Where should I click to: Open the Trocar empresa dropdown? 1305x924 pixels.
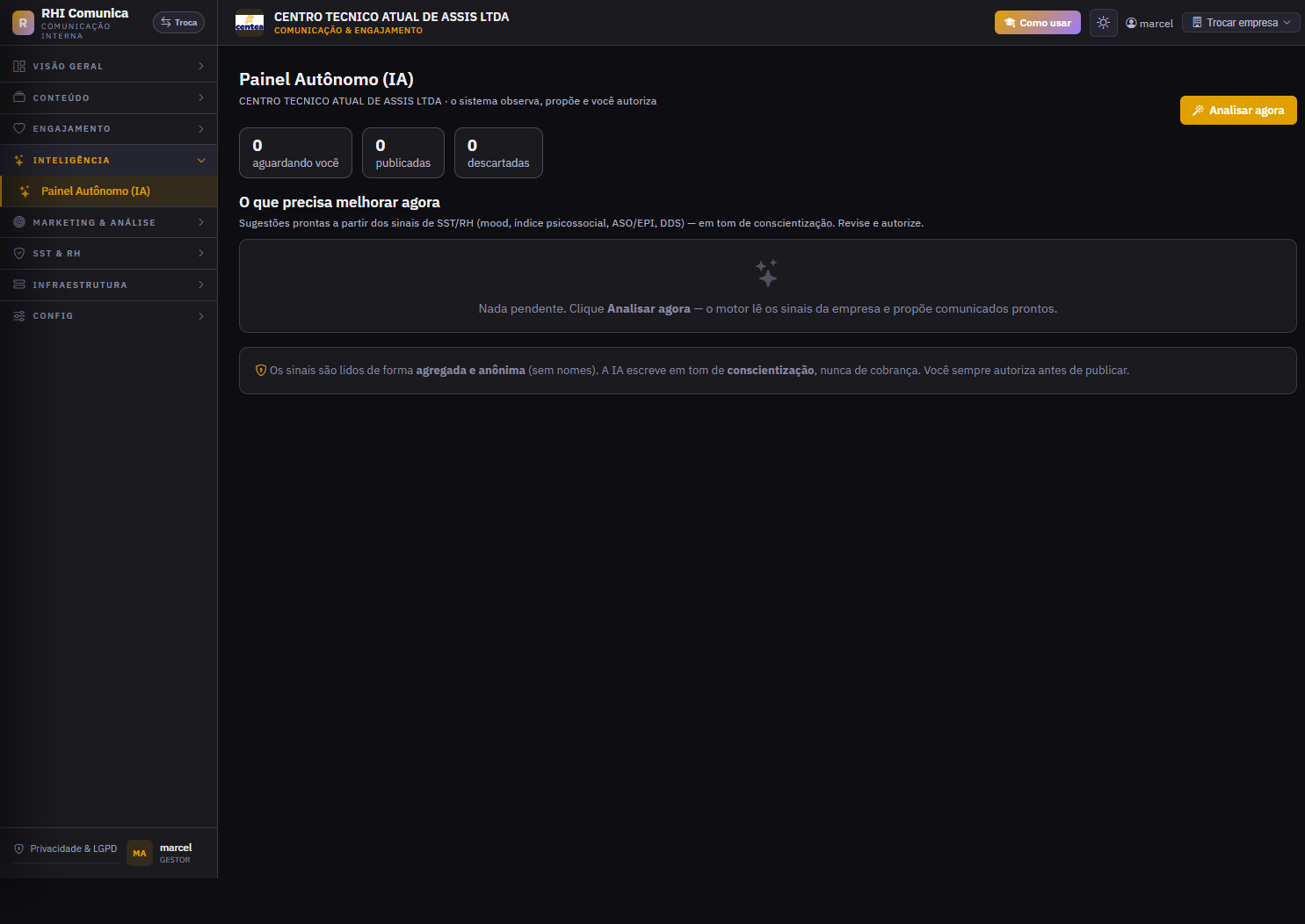point(1241,23)
